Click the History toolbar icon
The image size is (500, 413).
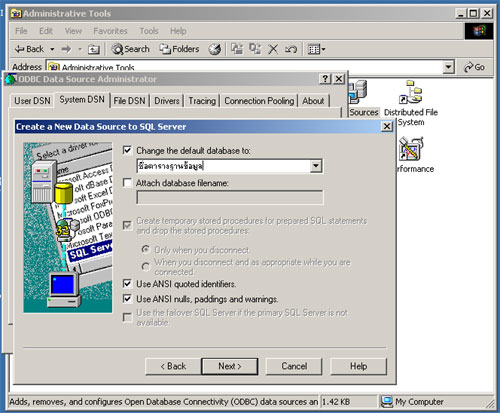coord(215,49)
